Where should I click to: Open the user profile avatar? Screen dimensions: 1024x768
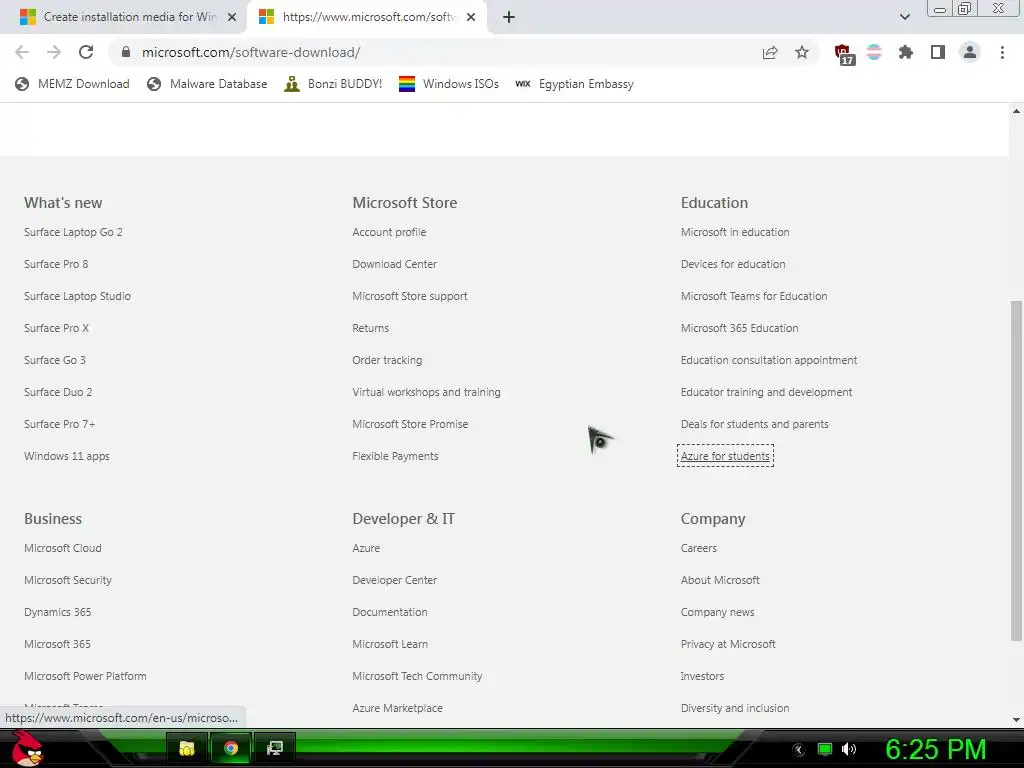(x=970, y=52)
